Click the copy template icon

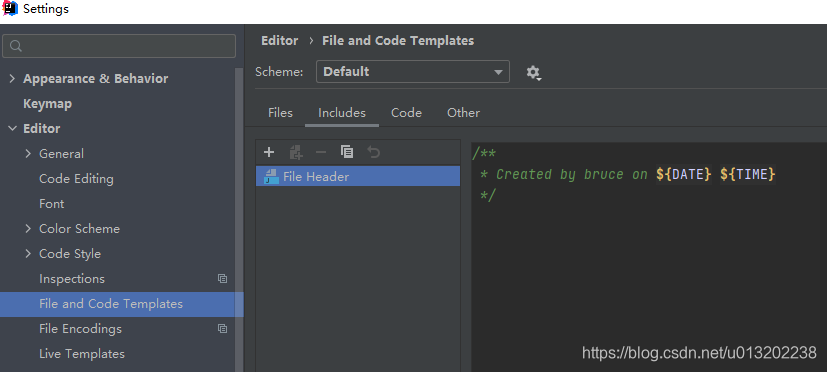point(347,152)
